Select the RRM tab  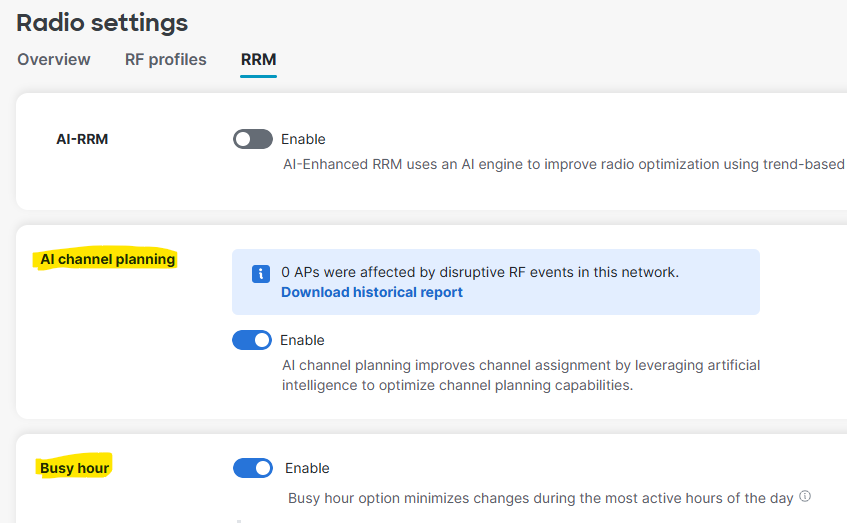(x=258, y=60)
